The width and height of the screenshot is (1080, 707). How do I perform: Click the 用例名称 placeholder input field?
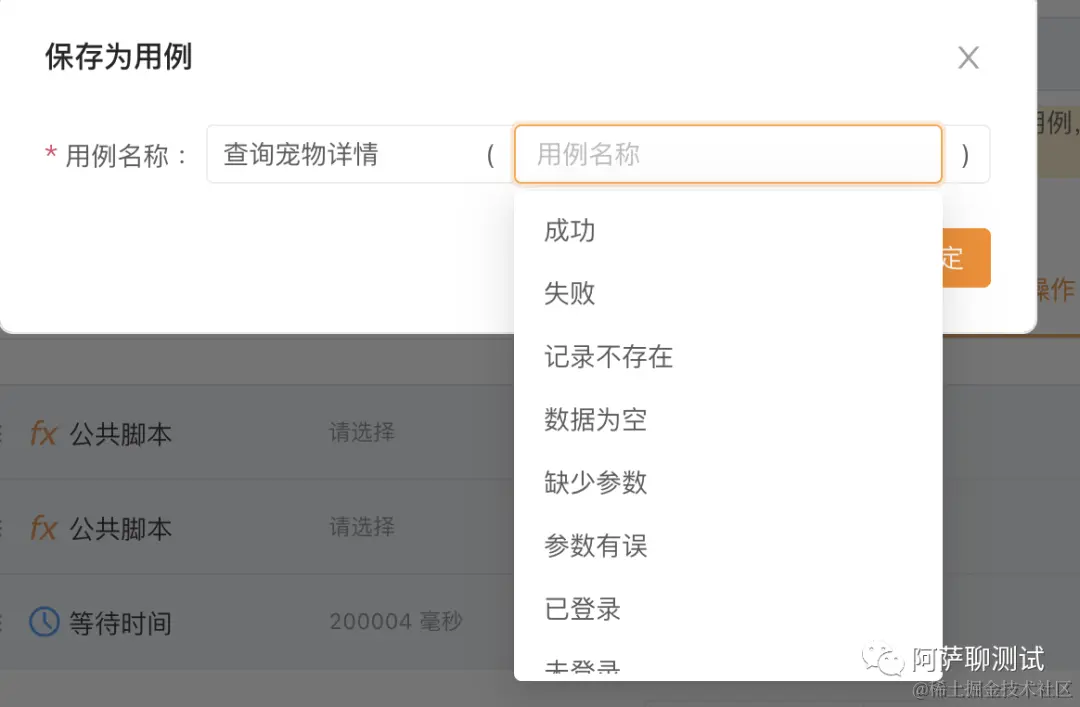727,154
